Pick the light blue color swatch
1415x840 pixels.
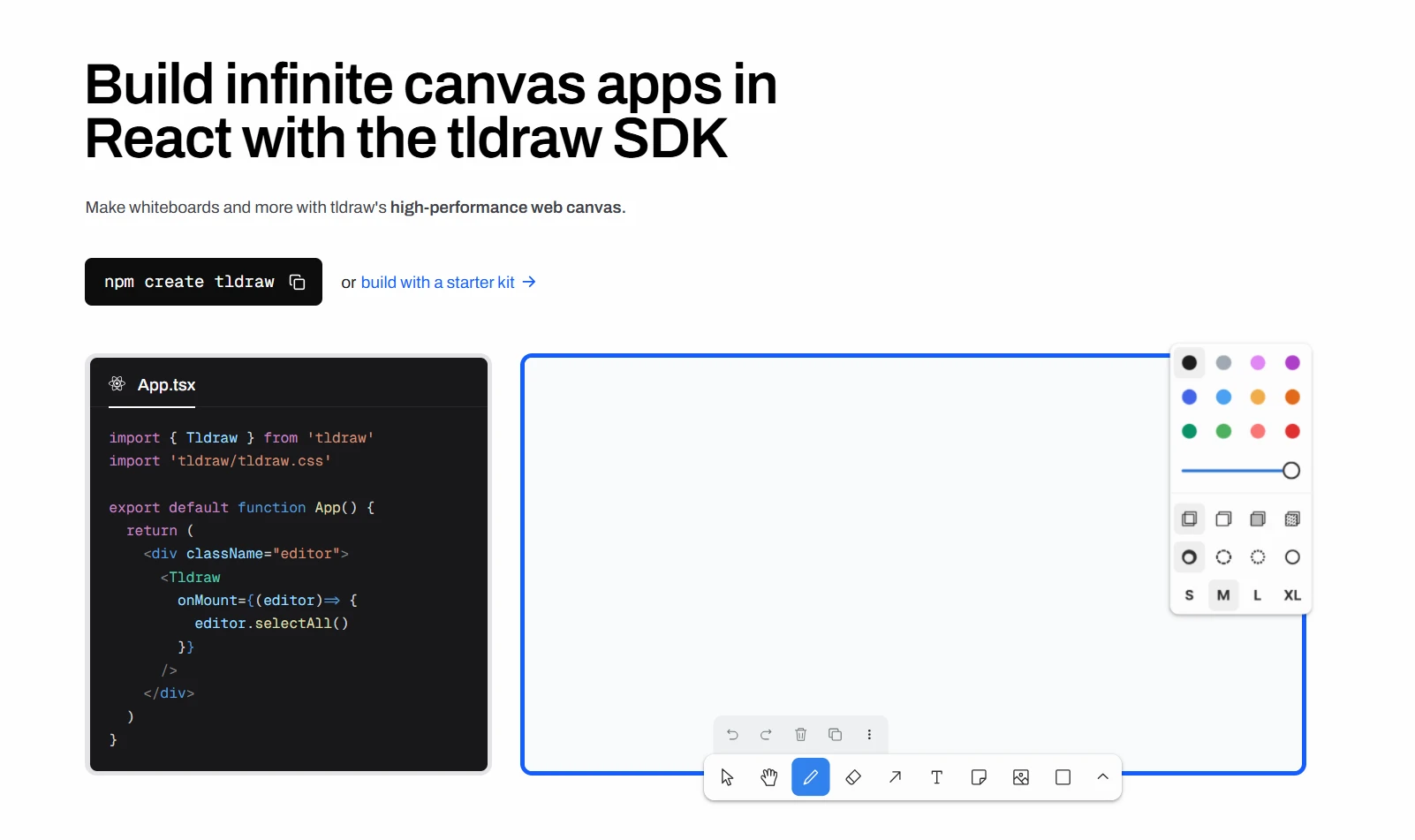pos(1223,397)
